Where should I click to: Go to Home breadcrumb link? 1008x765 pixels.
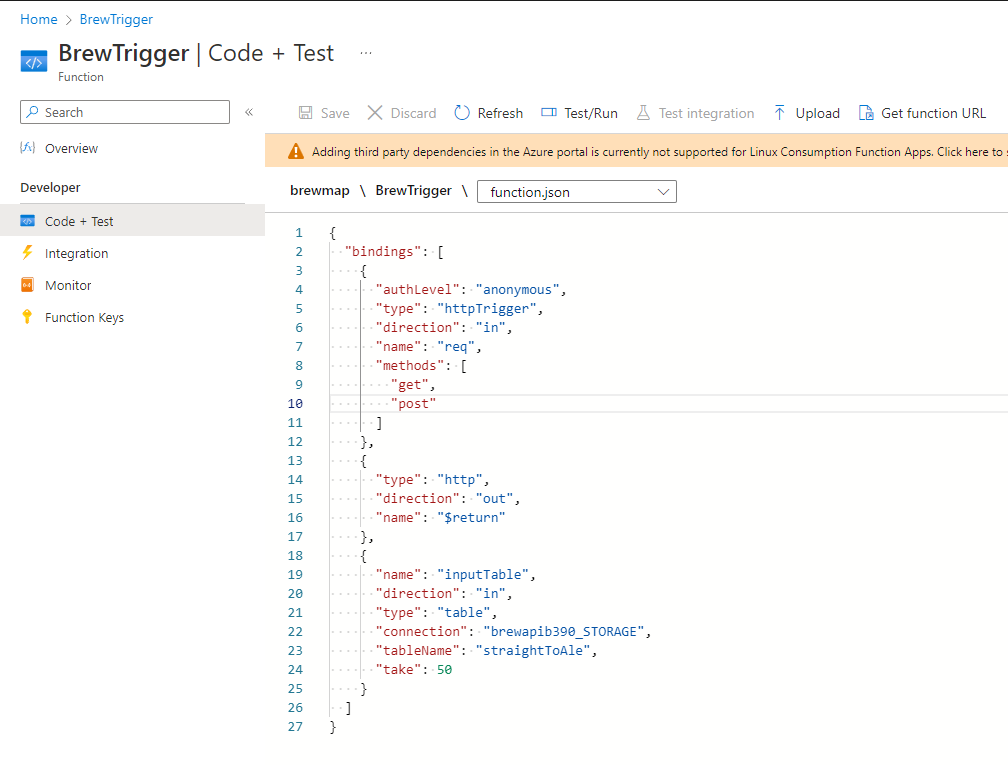point(39,19)
